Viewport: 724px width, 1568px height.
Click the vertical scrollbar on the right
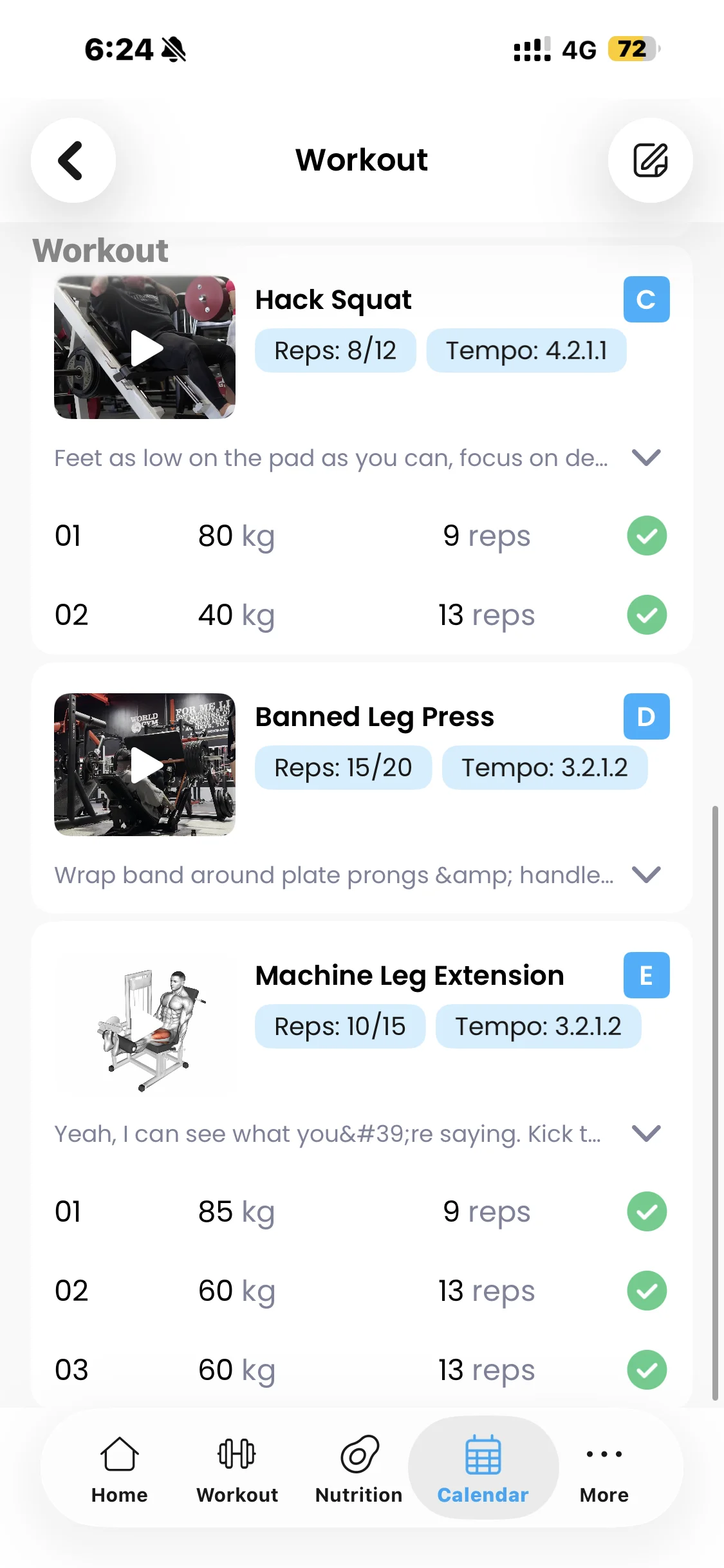714,1102
